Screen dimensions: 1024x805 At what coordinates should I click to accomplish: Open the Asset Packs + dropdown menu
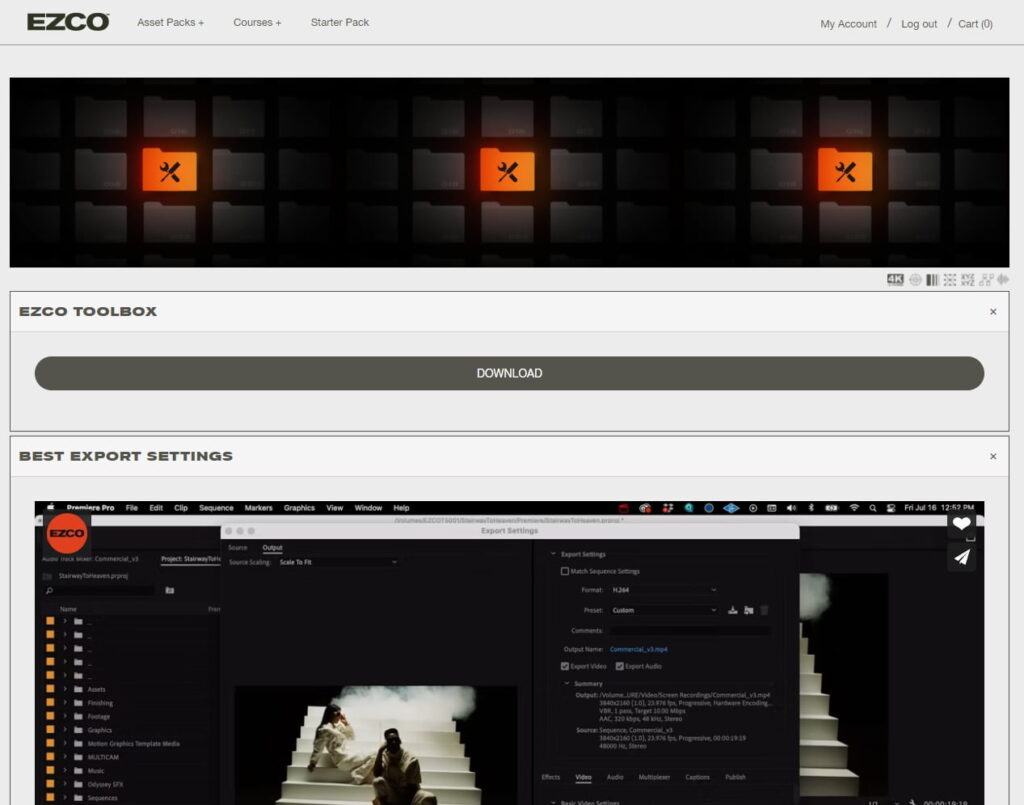170,22
